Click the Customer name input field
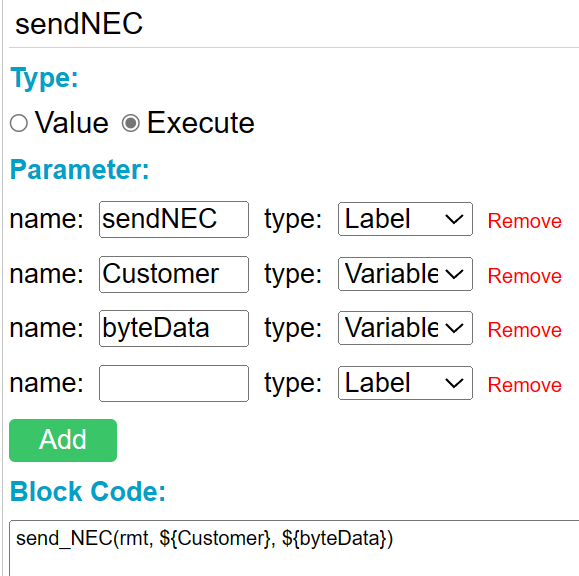579x576 pixels. pos(174,274)
